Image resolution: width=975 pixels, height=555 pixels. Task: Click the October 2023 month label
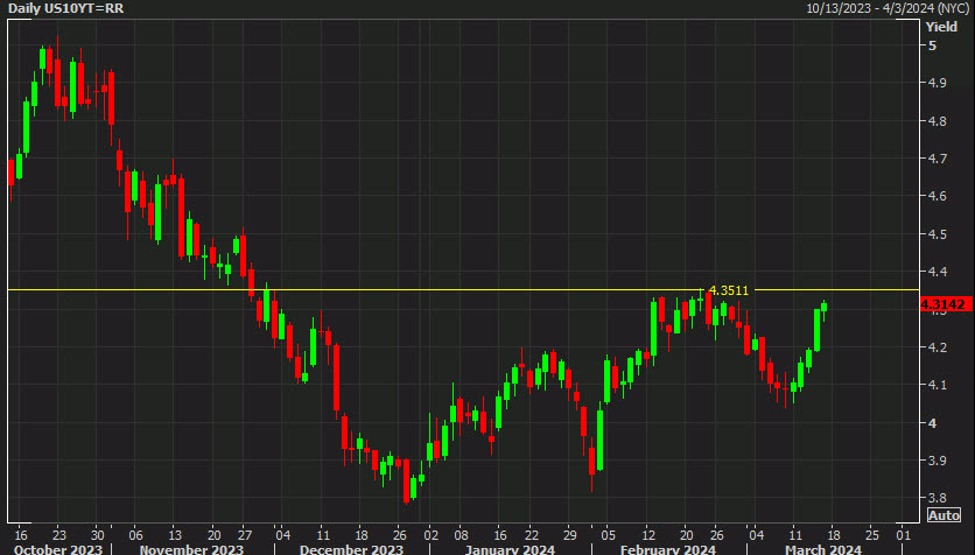[x=58, y=549]
